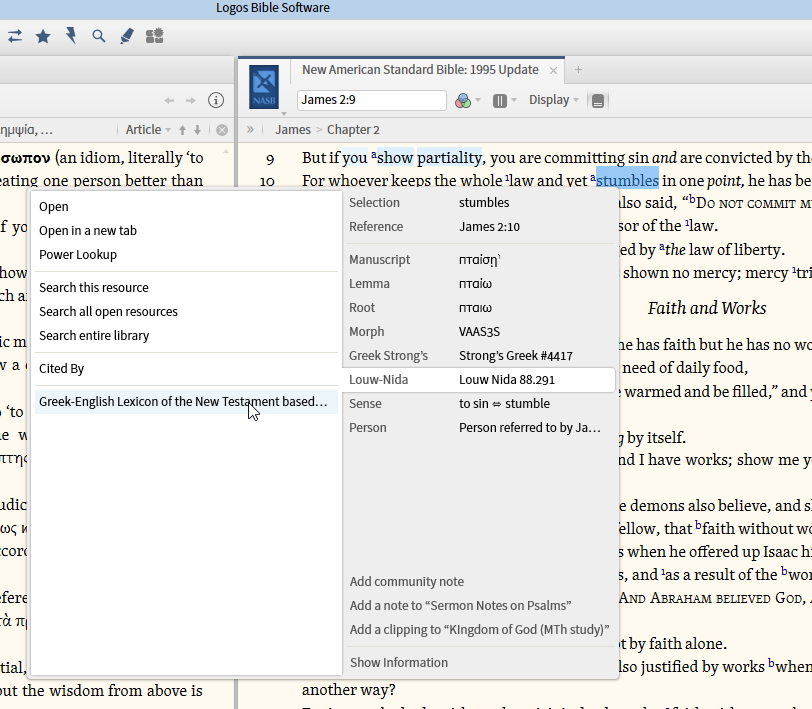This screenshot has height=709, width=812.
Task: Open the panel menu arrow below the NASB cover
Action: [x=284, y=113]
